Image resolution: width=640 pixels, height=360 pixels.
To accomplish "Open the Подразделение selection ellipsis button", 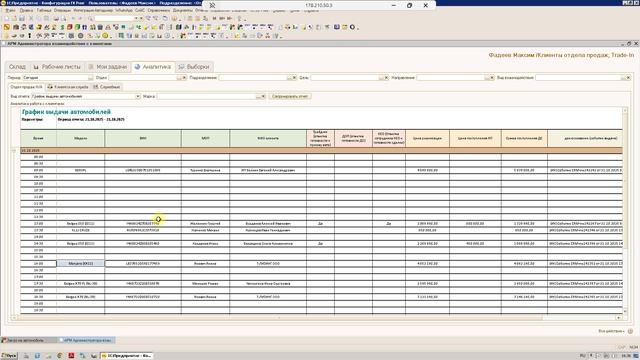I will click(289, 78).
